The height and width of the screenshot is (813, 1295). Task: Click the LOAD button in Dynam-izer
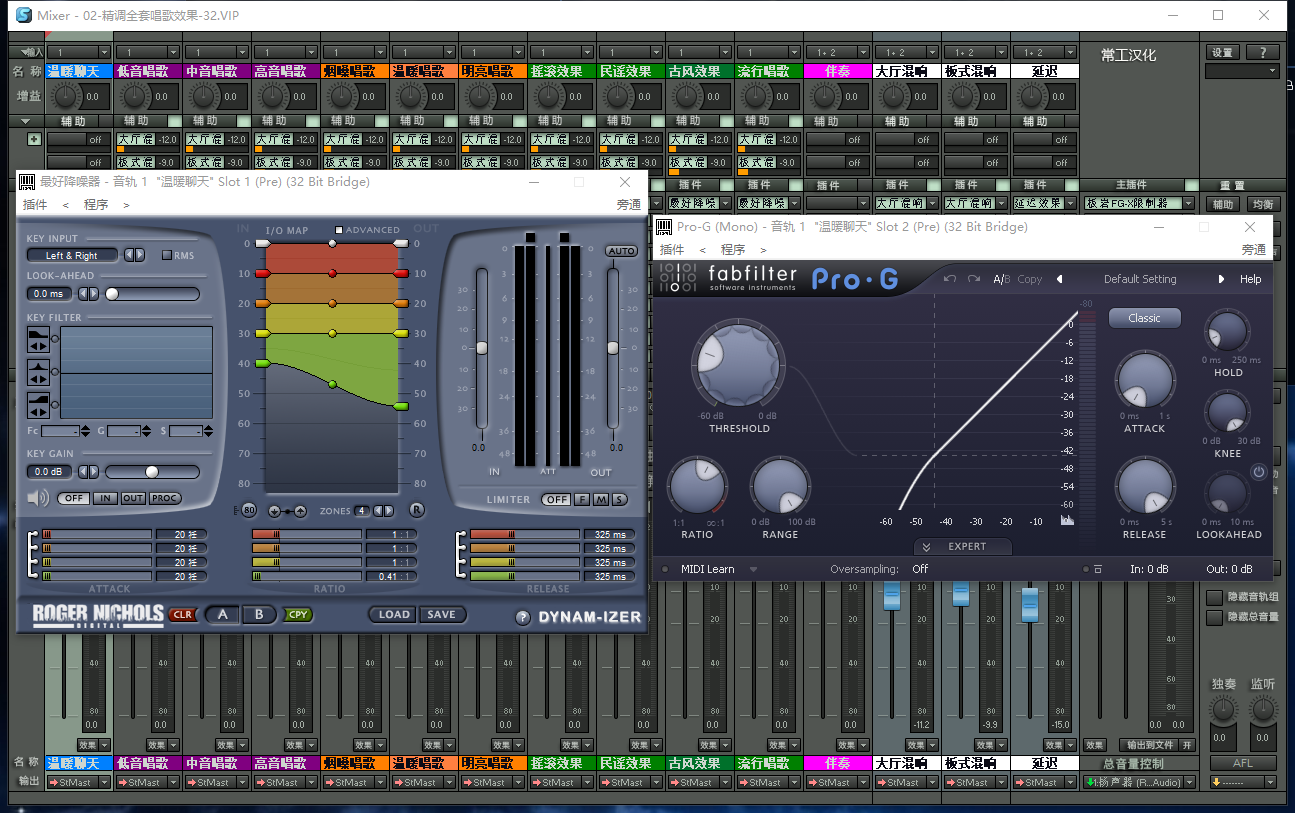(x=394, y=615)
